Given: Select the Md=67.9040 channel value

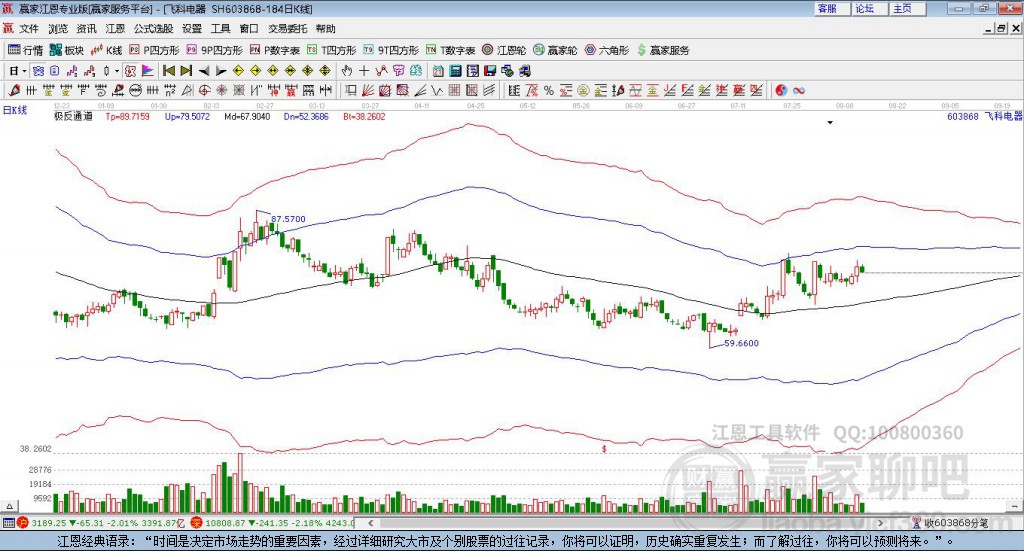Looking at the screenshot, I should tap(247, 117).
